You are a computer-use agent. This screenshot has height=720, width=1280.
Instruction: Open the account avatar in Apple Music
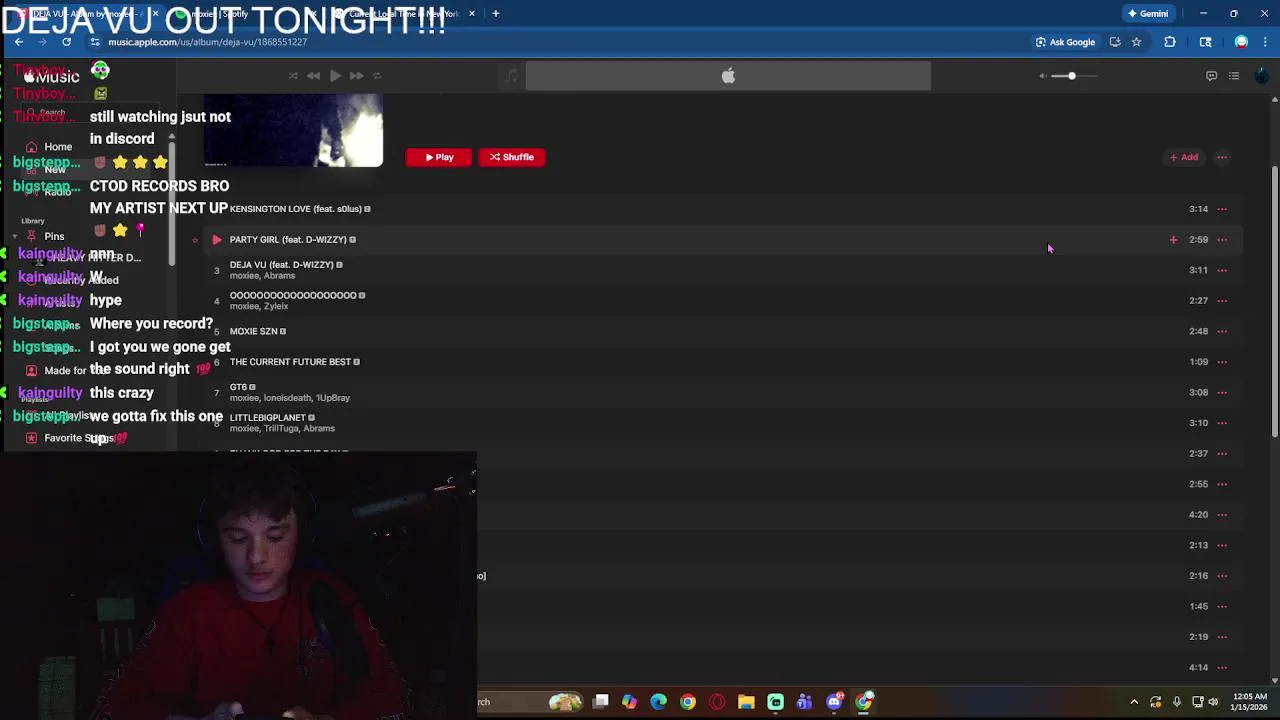click(x=1262, y=76)
